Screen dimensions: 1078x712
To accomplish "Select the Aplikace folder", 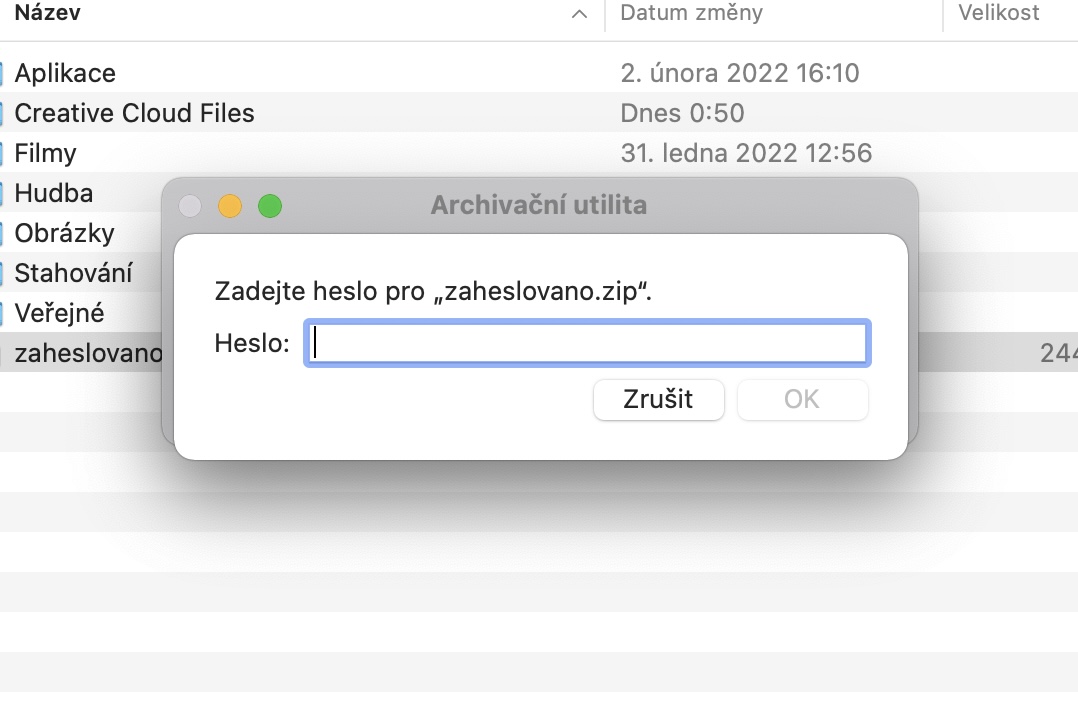I will point(65,73).
